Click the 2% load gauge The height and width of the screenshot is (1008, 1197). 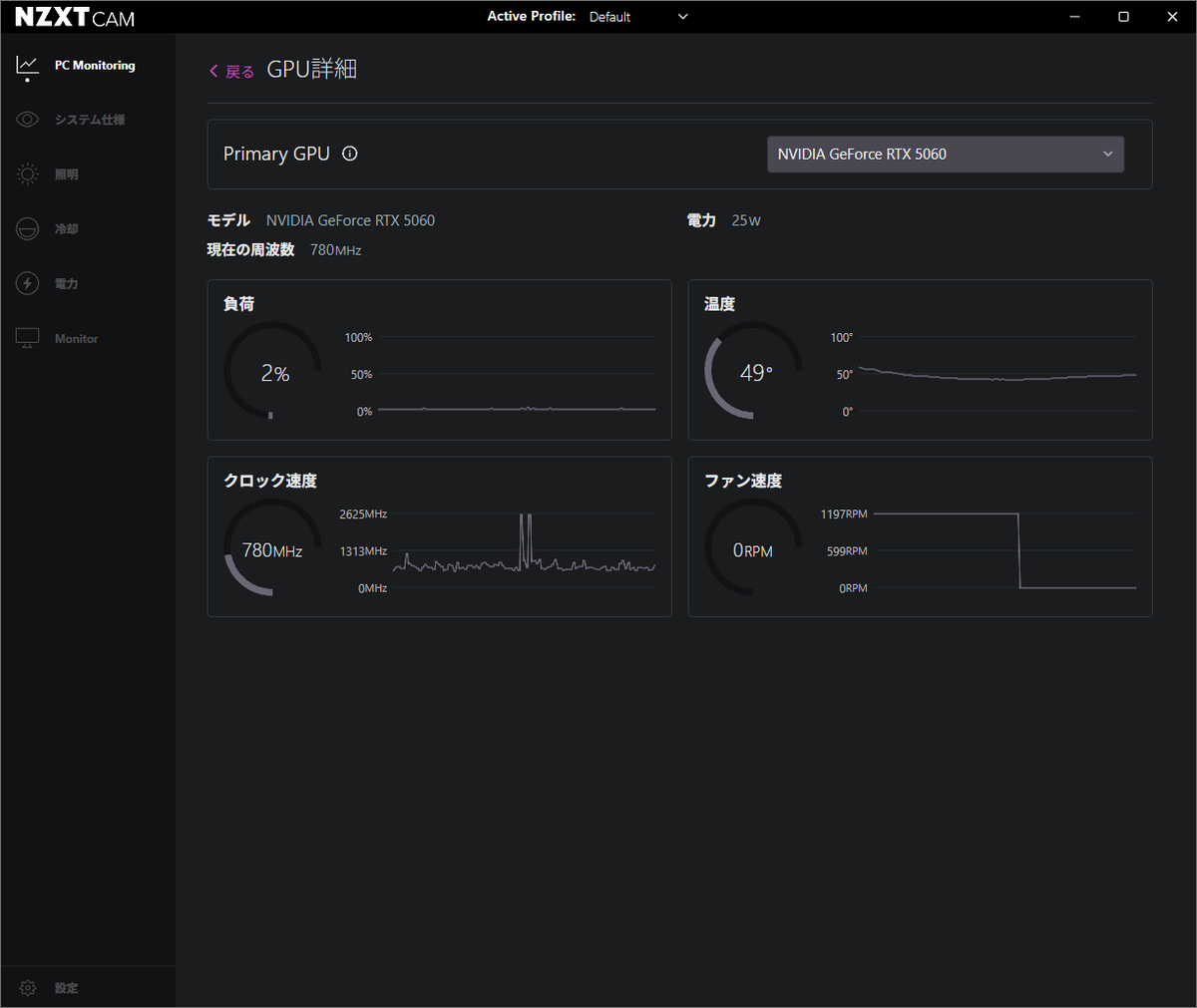point(272,370)
